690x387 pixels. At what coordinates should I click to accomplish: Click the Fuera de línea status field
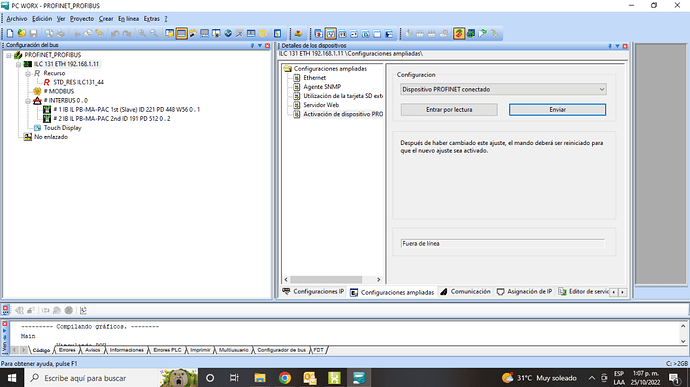coord(503,243)
